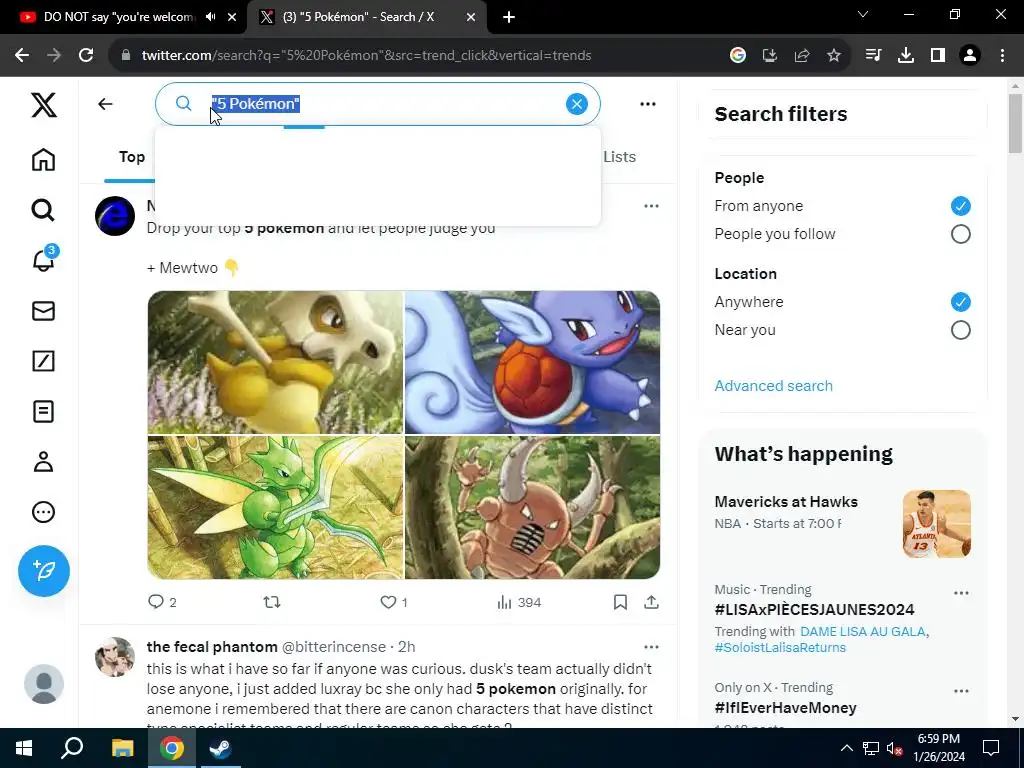
Task: Open Chrome address bar URL
Action: point(366,56)
